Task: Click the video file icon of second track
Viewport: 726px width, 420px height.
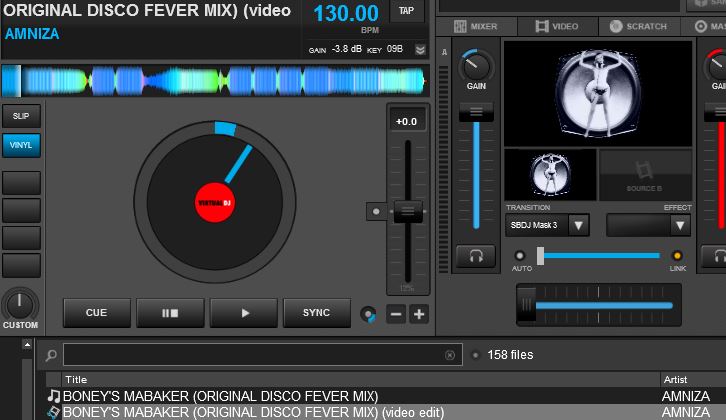Action: coord(54,412)
